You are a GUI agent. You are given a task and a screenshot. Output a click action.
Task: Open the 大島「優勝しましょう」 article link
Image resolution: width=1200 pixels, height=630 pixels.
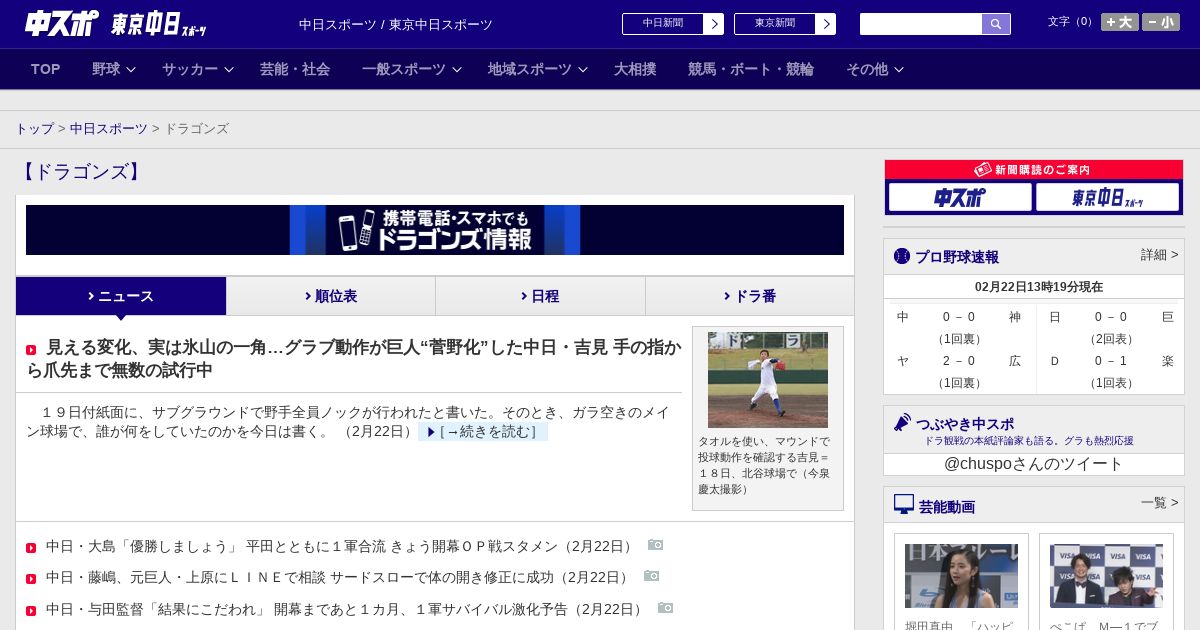(x=341, y=546)
